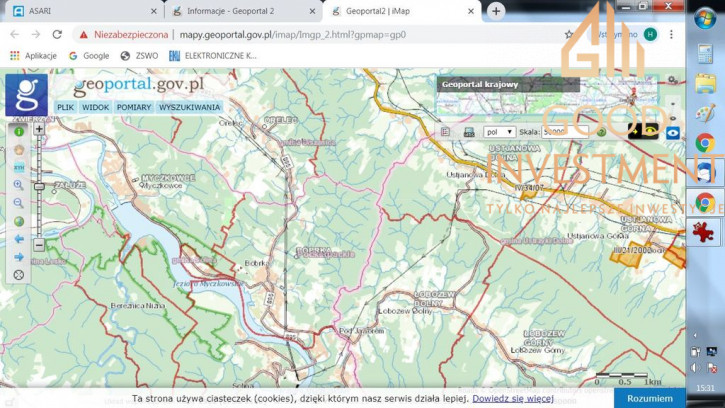
Task: Accept cookies with Rozumiem button
Action: click(x=650, y=398)
